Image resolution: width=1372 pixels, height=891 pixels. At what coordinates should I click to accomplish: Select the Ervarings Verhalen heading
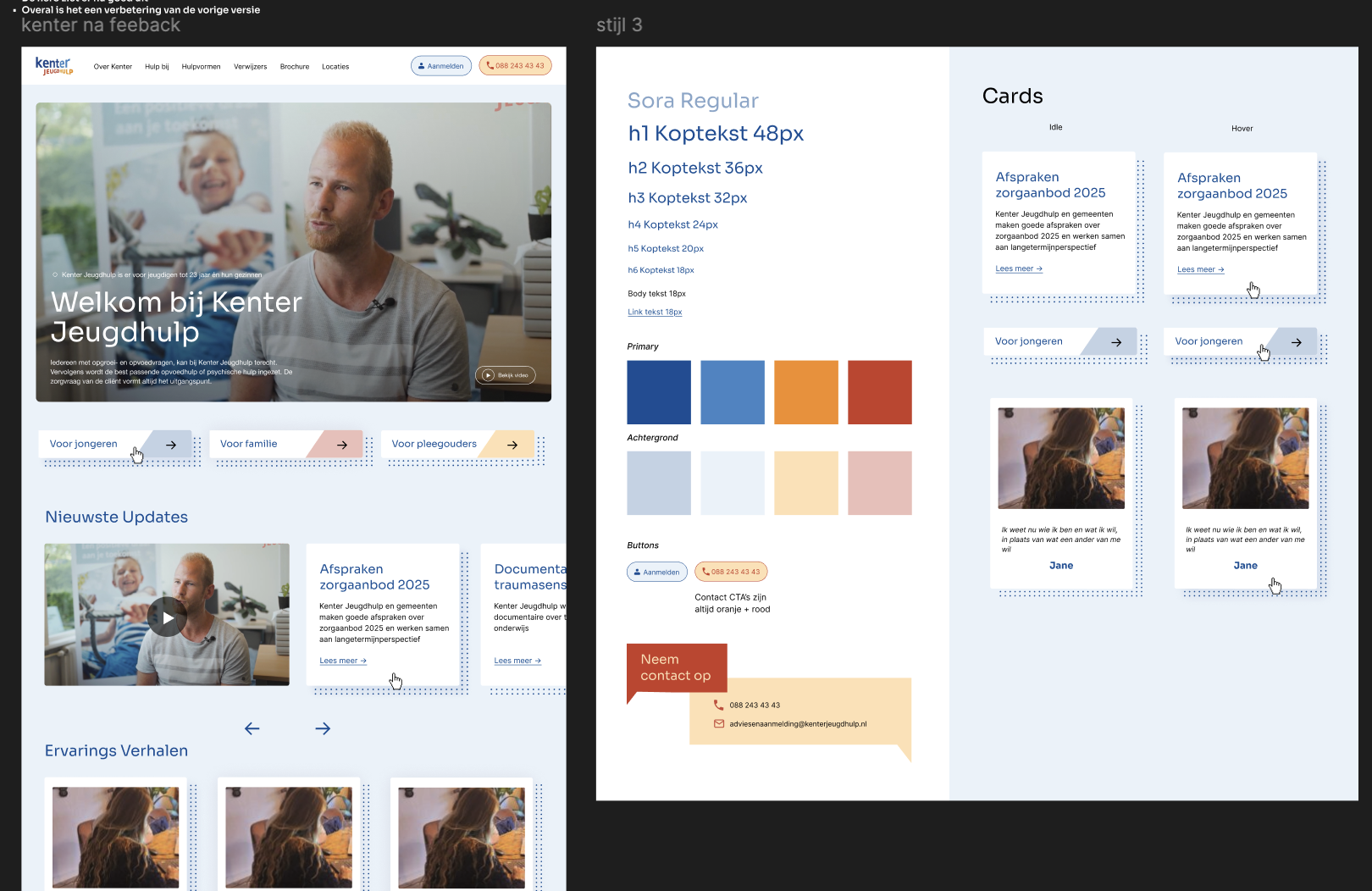coord(117,750)
